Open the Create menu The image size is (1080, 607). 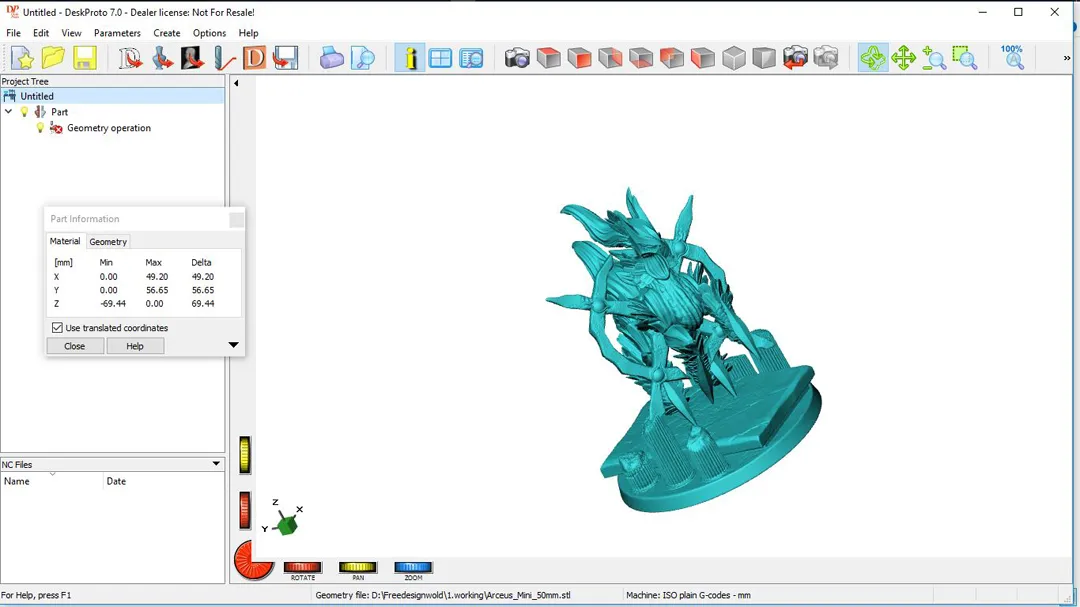(167, 33)
